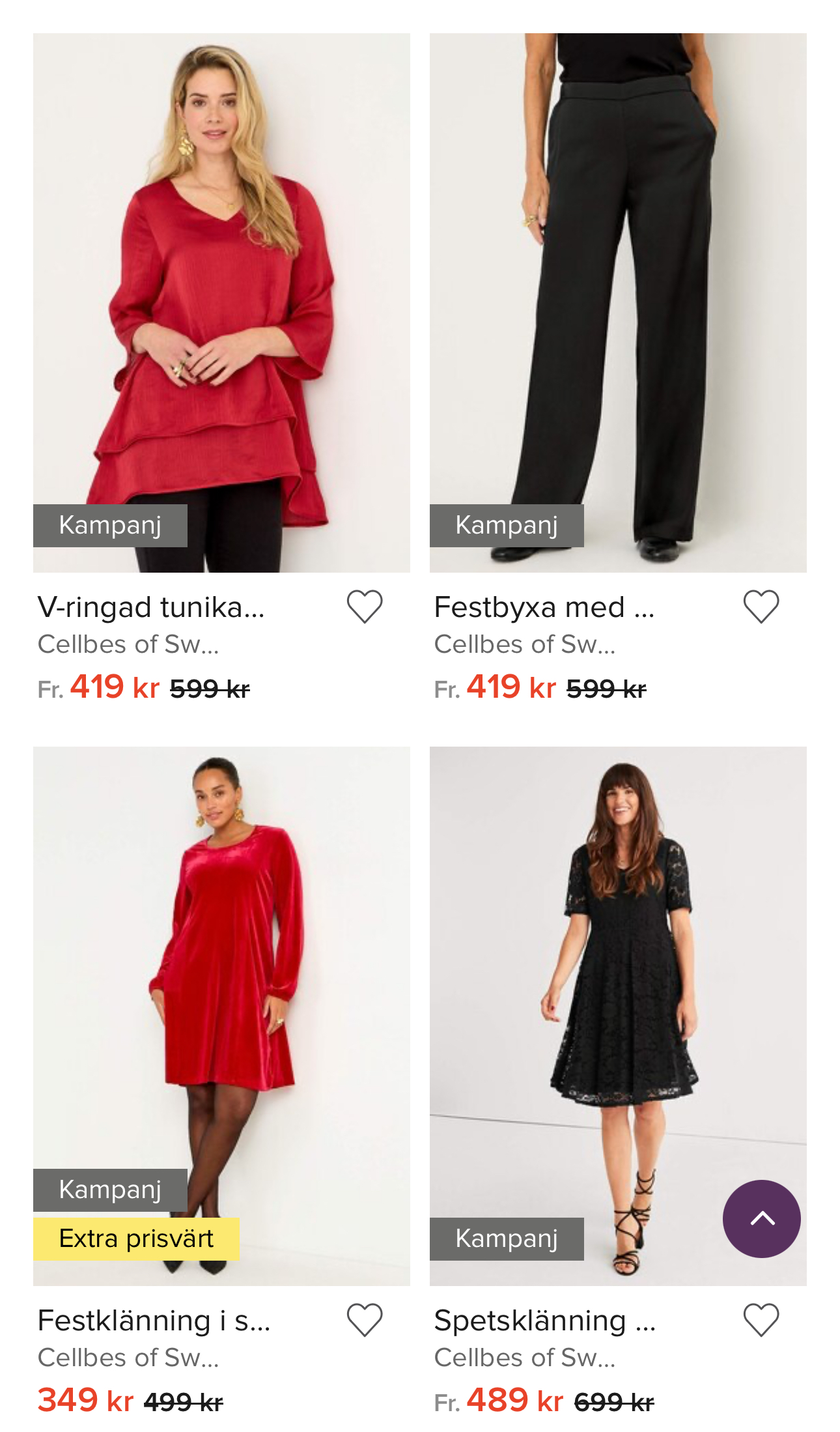Toggle wishlist heart for Festbyxa trousers
The image size is (840, 1432).
pyautogui.click(x=761, y=607)
